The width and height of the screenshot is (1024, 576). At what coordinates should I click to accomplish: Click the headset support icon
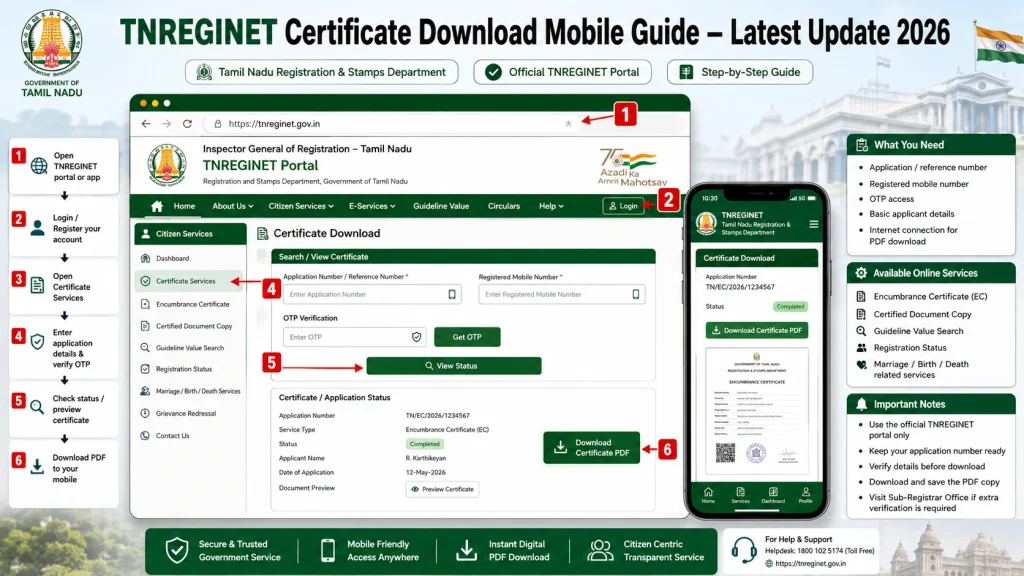[744, 550]
